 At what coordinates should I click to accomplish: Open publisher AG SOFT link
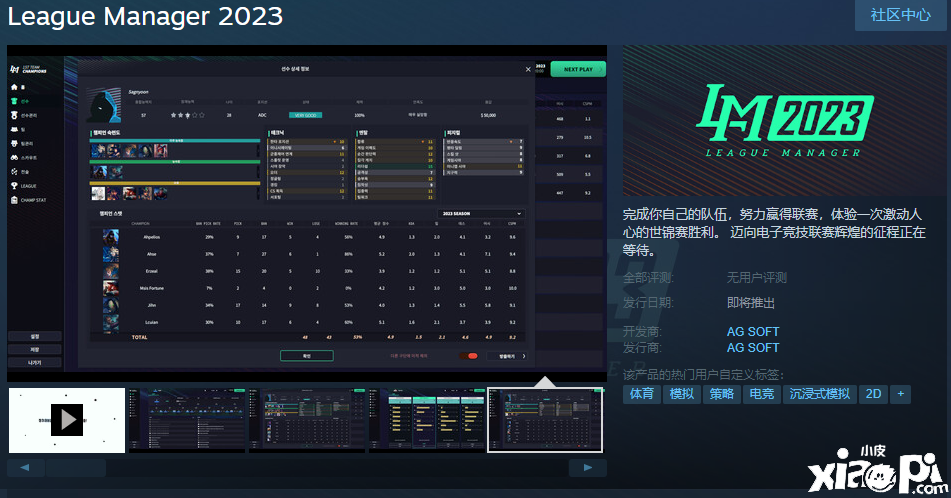[x=753, y=348]
